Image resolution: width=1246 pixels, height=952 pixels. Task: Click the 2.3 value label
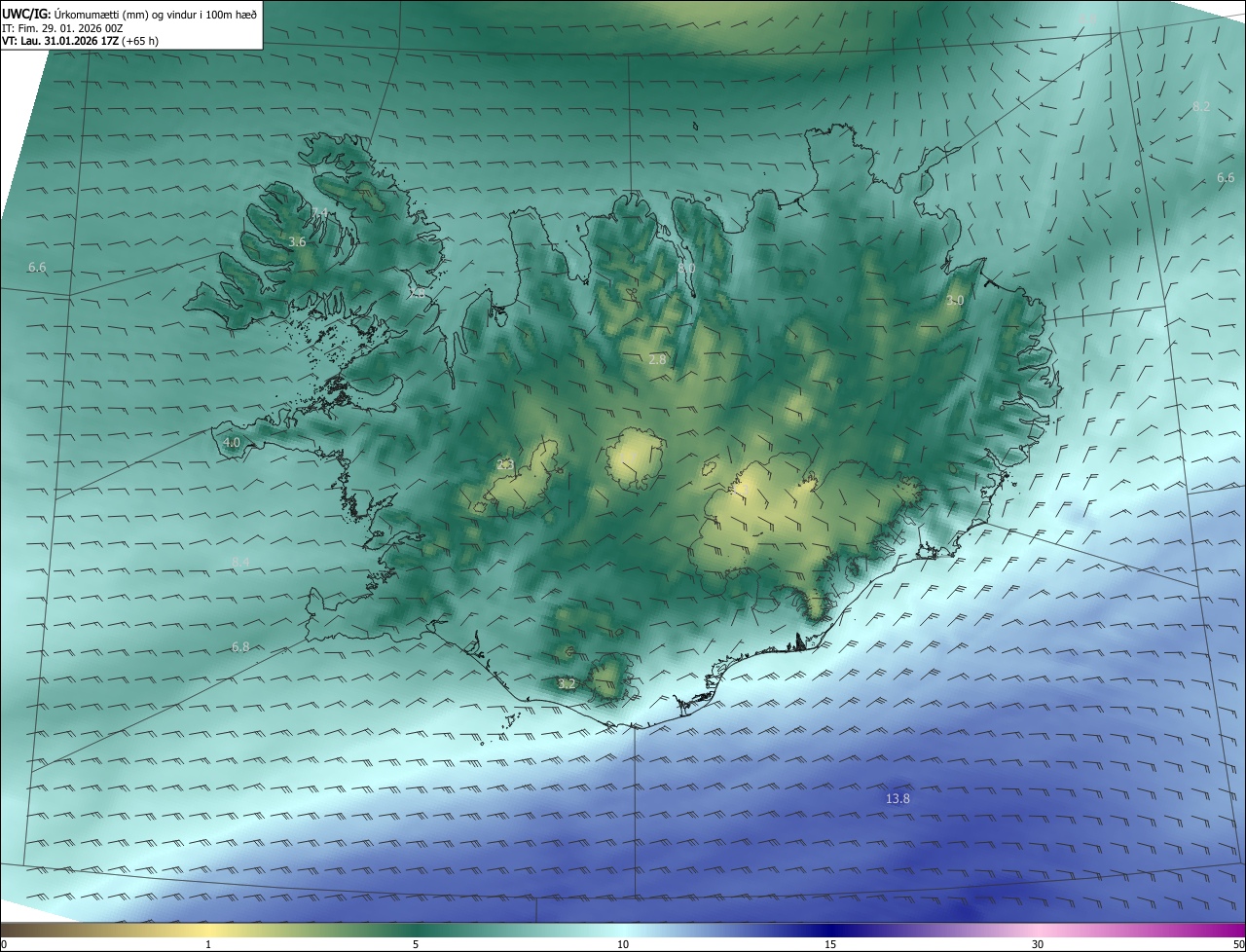504,465
